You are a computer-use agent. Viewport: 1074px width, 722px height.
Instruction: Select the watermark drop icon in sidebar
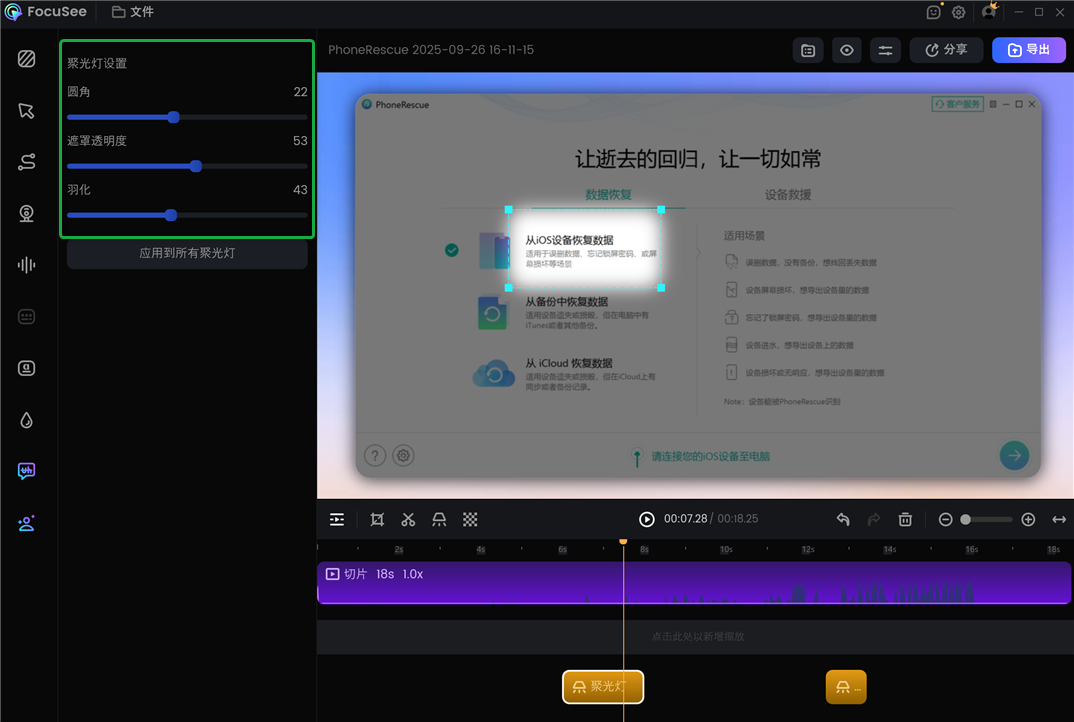pyautogui.click(x=25, y=420)
